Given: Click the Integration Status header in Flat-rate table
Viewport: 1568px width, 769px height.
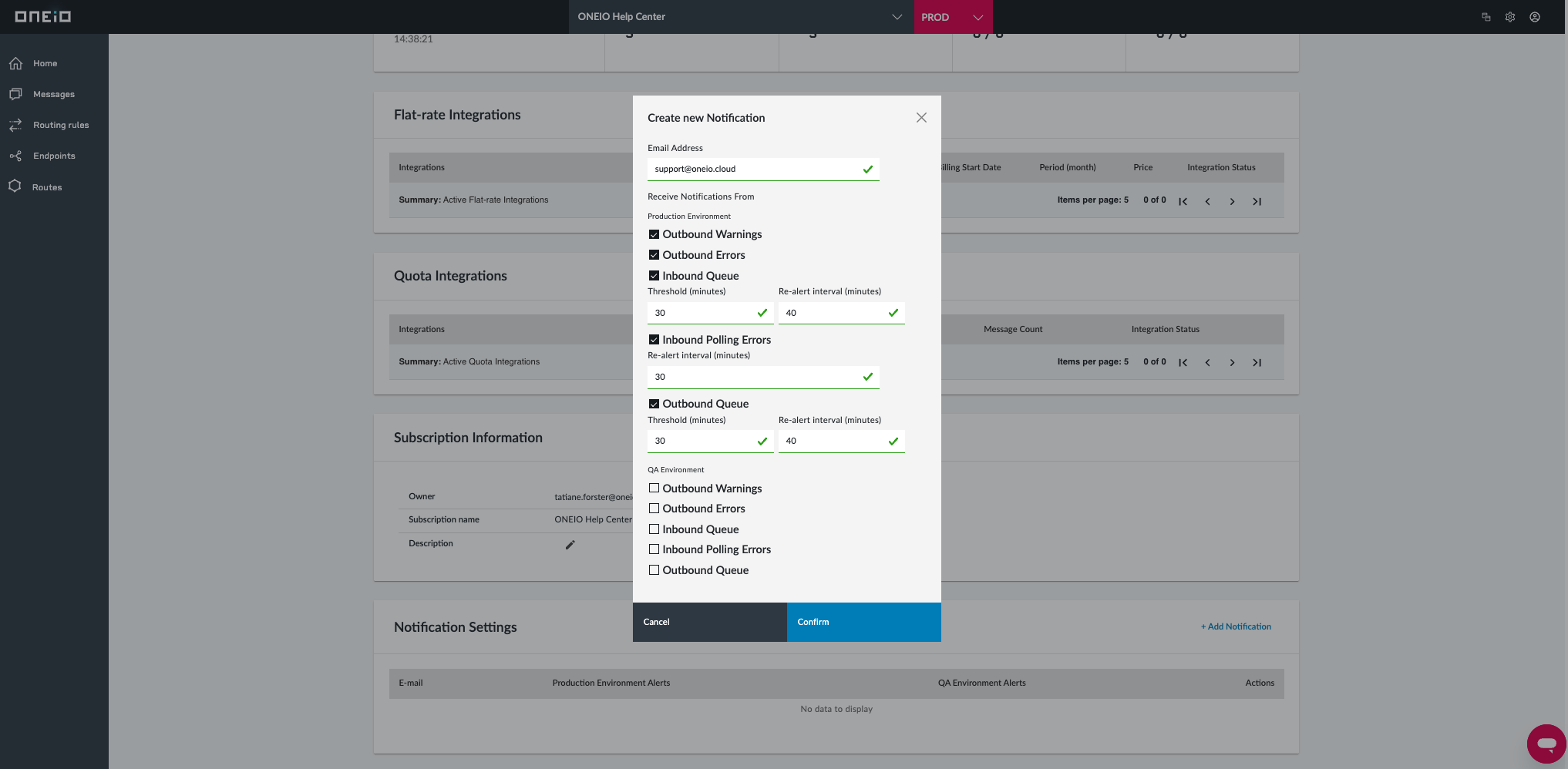Looking at the screenshot, I should point(1221,167).
